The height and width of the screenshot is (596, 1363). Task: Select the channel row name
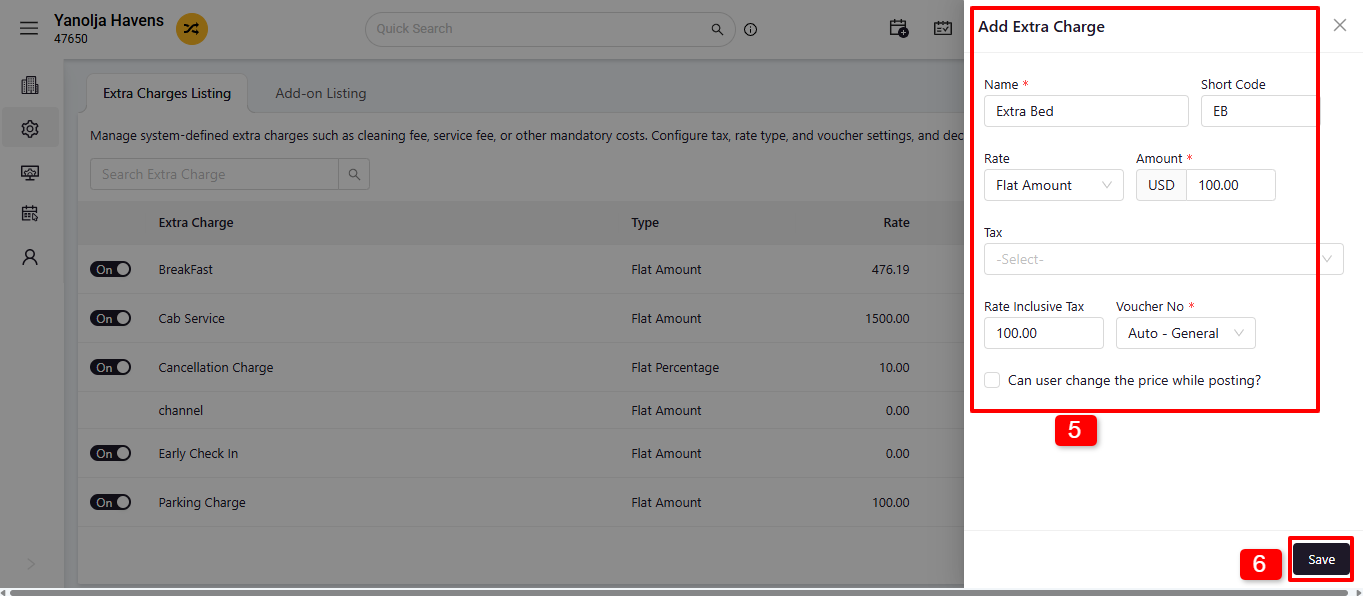(x=181, y=410)
